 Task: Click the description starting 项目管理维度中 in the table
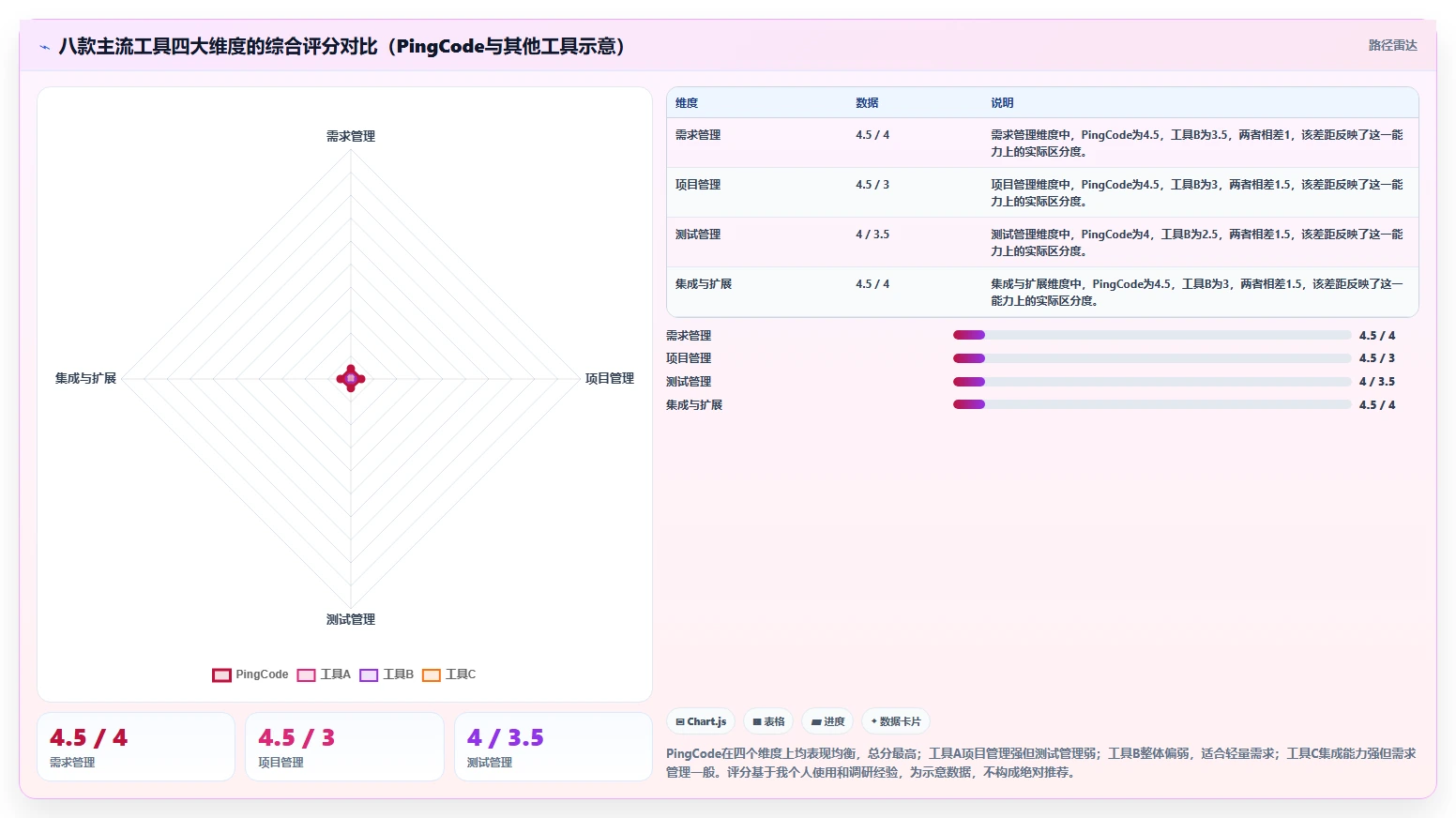(x=1197, y=193)
